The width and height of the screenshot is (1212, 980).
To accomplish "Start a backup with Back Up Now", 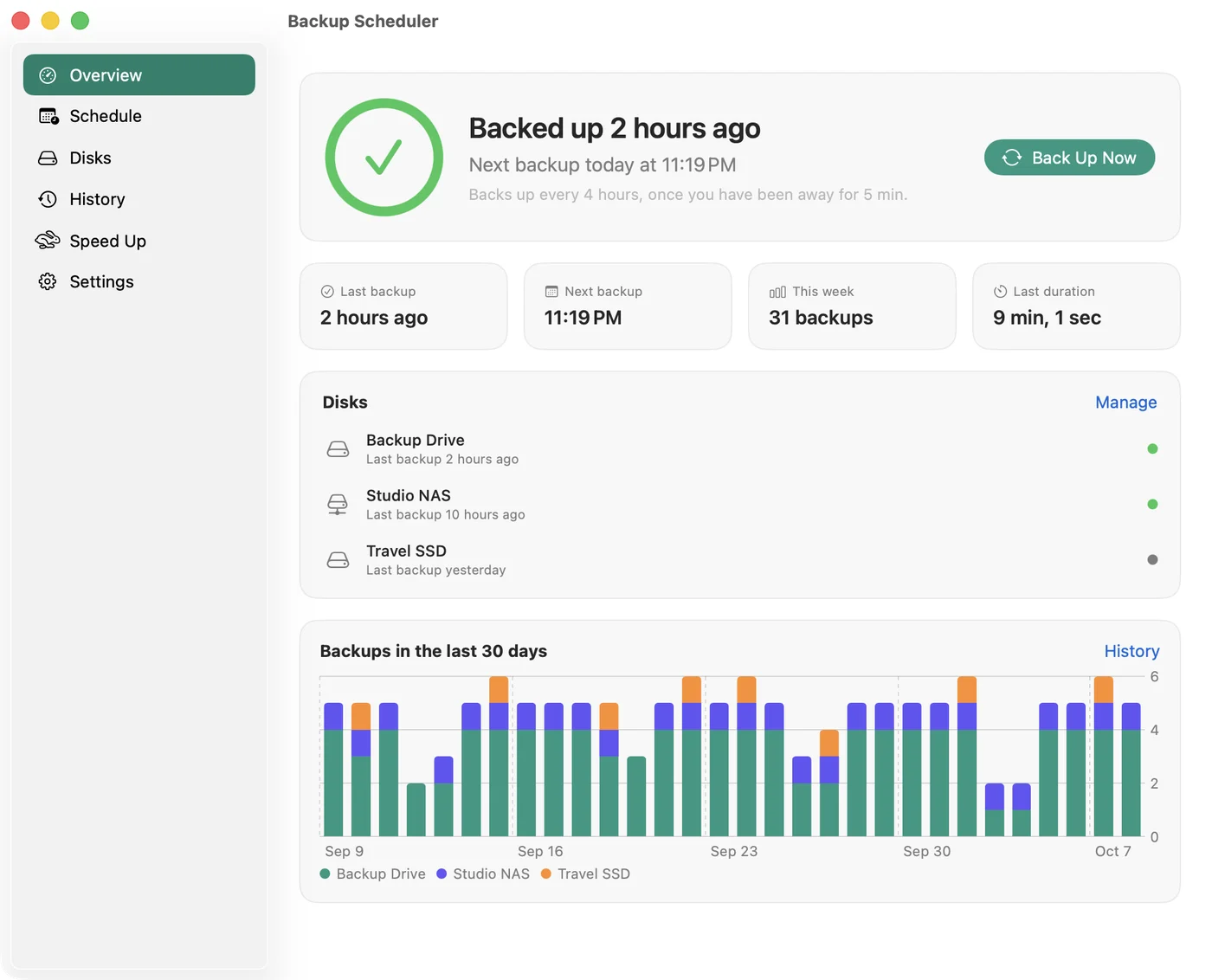I will [1069, 158].
